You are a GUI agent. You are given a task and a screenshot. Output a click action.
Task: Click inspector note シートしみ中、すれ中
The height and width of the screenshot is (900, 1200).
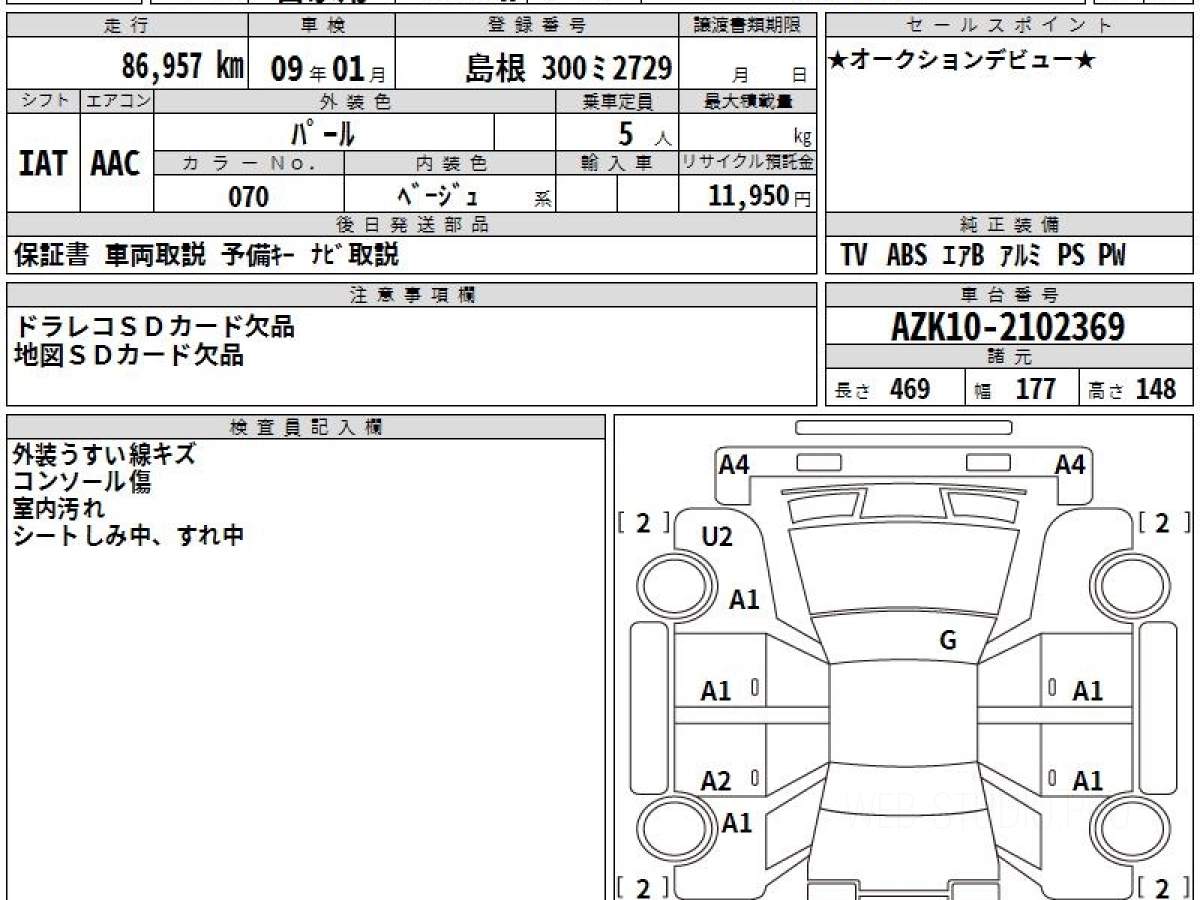tap(128, 535)
